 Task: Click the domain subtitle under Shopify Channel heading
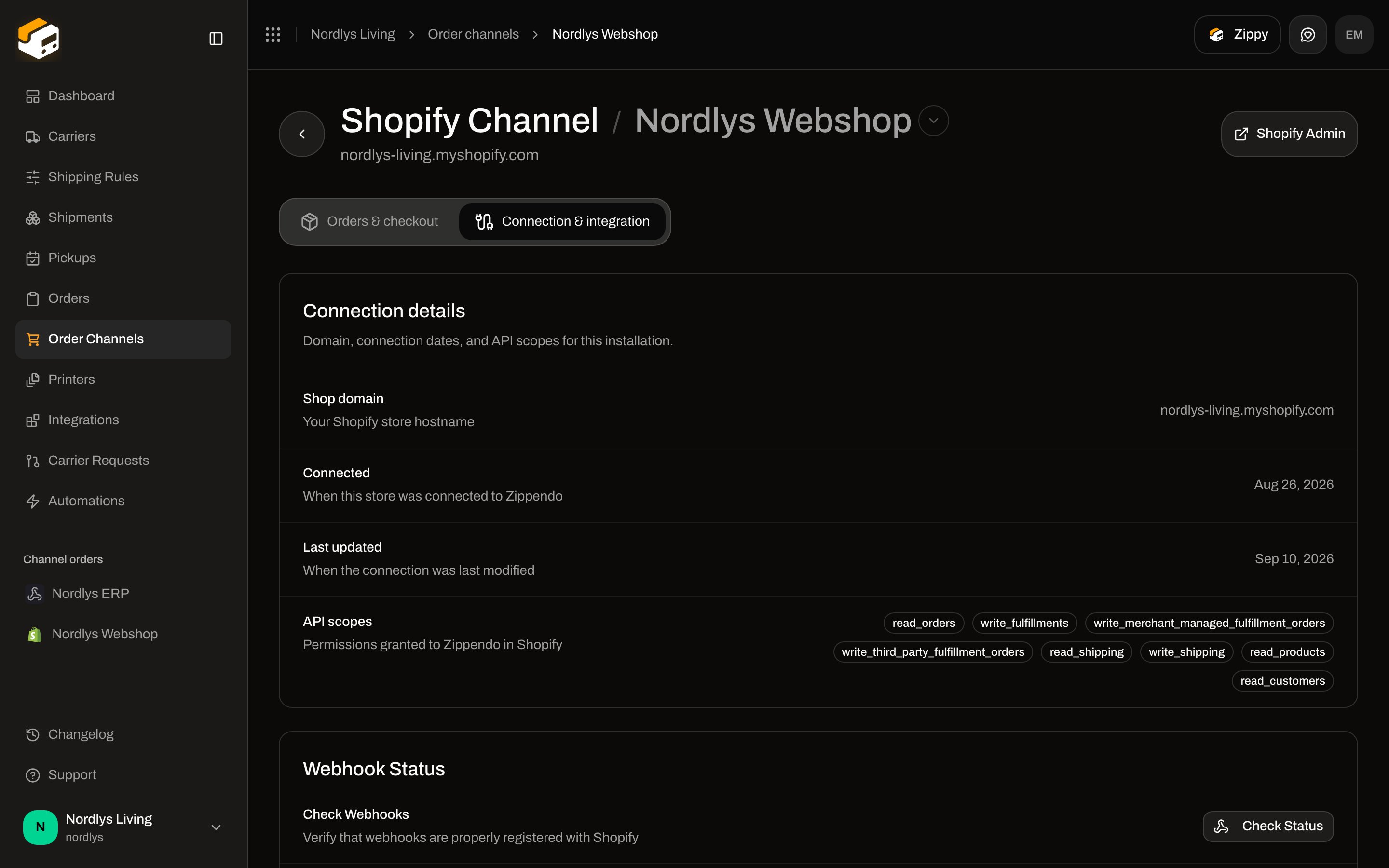tap(440, 156)
